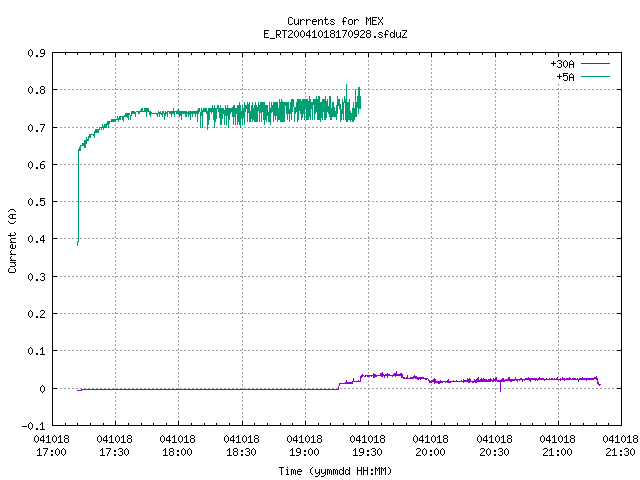The width and height of the screenshot is (640, 480).
Task: Click the 0.3 y-axis tick label
Action: (x=37, y=277)
